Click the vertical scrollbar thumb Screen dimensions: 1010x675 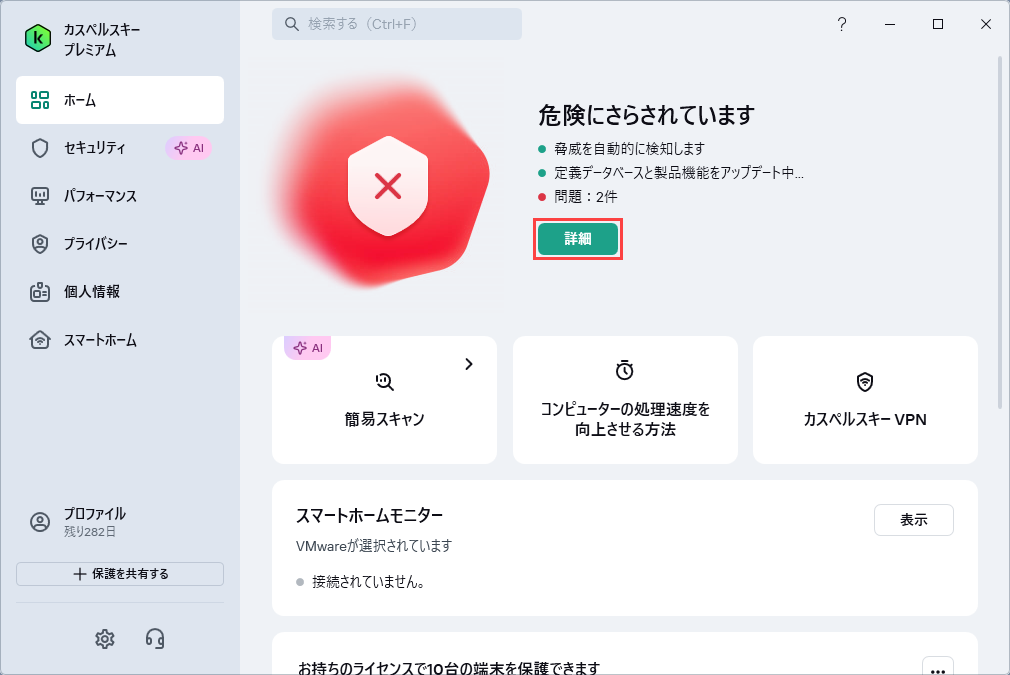pyautogui.click(x=1000, y=232)
